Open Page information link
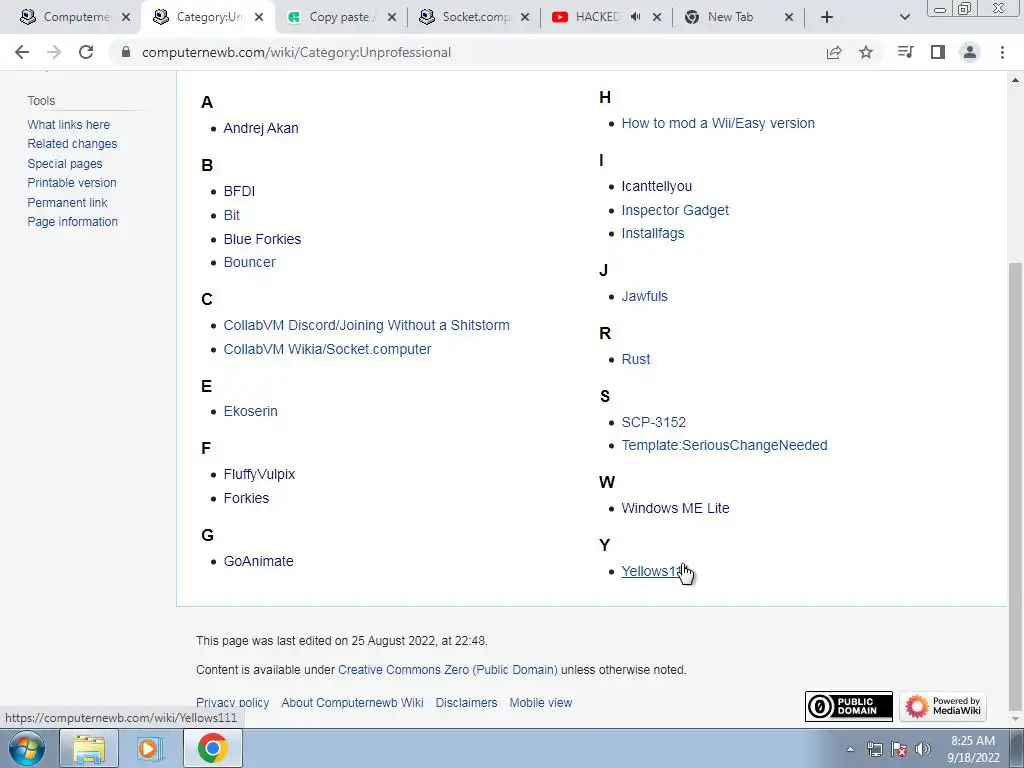The width and height of the screenshot is (1024, 768). tap(72, 221)
